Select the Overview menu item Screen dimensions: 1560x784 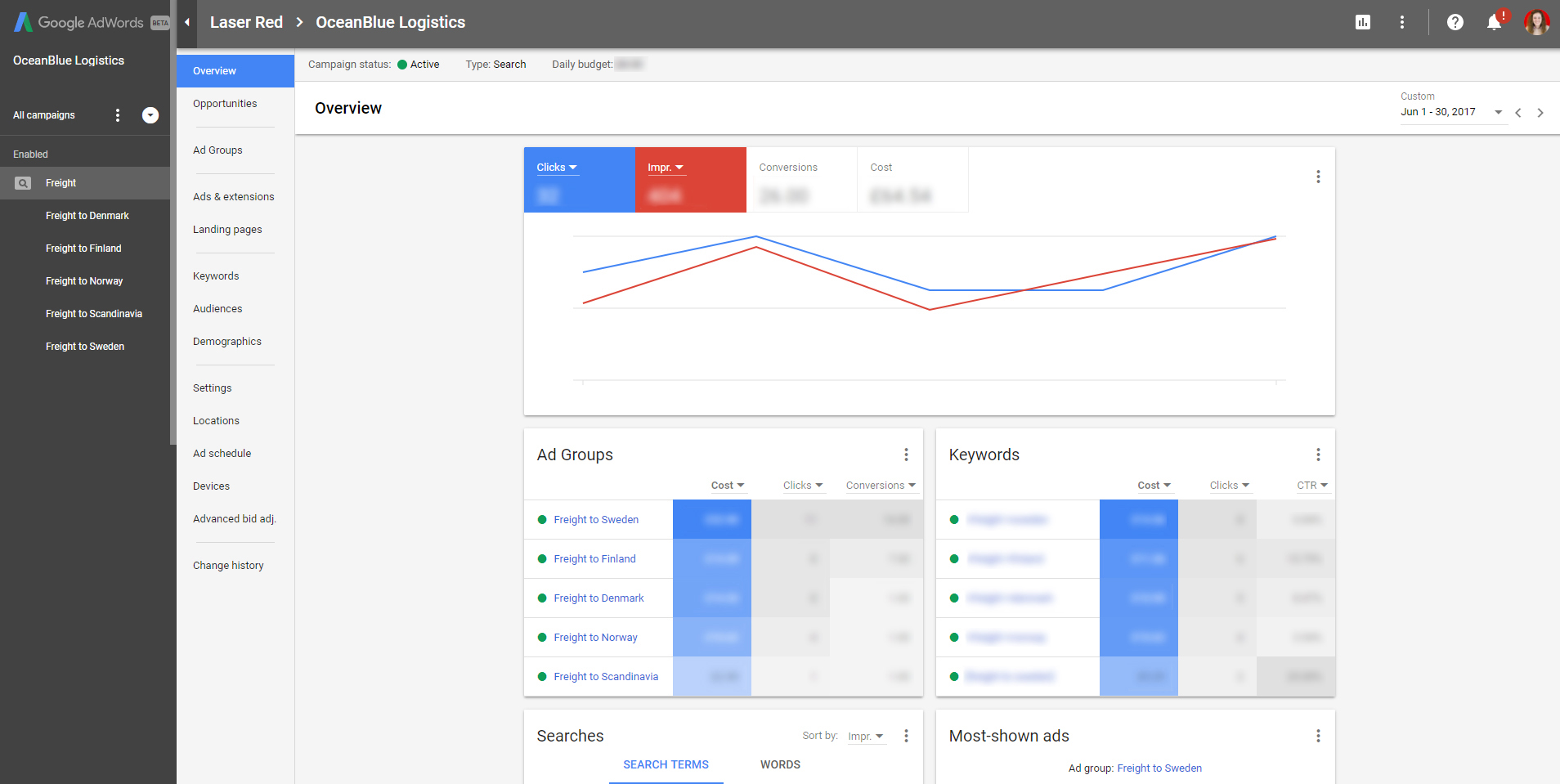235,71
